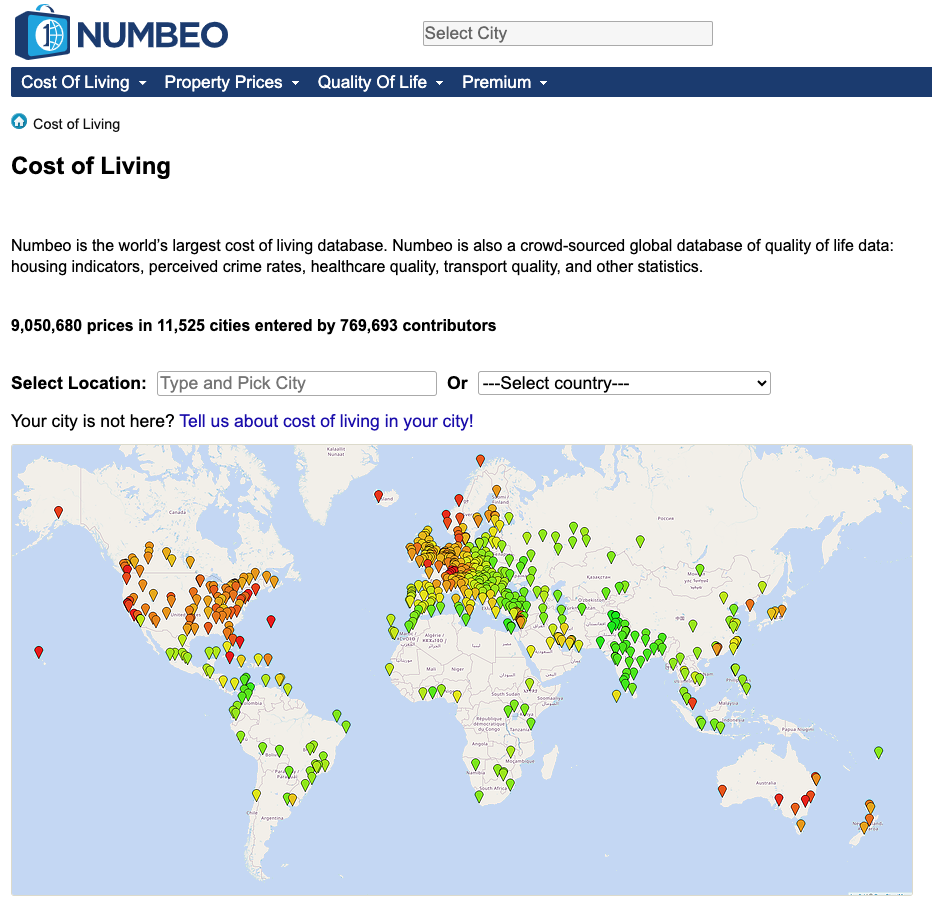
Task: Expand the Premium dropdown menu
Action: click(x=504, y=82)
